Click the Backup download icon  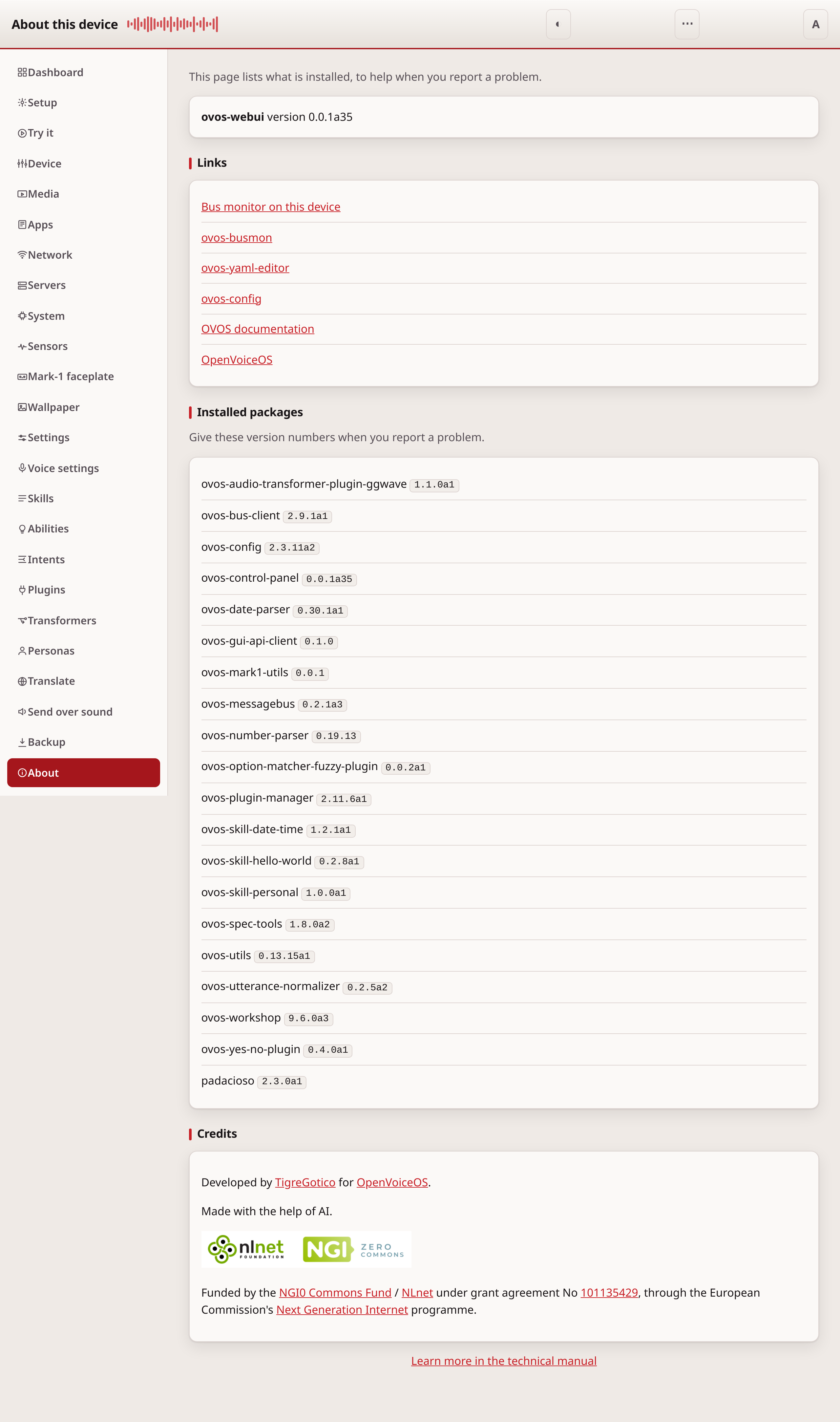22,742
